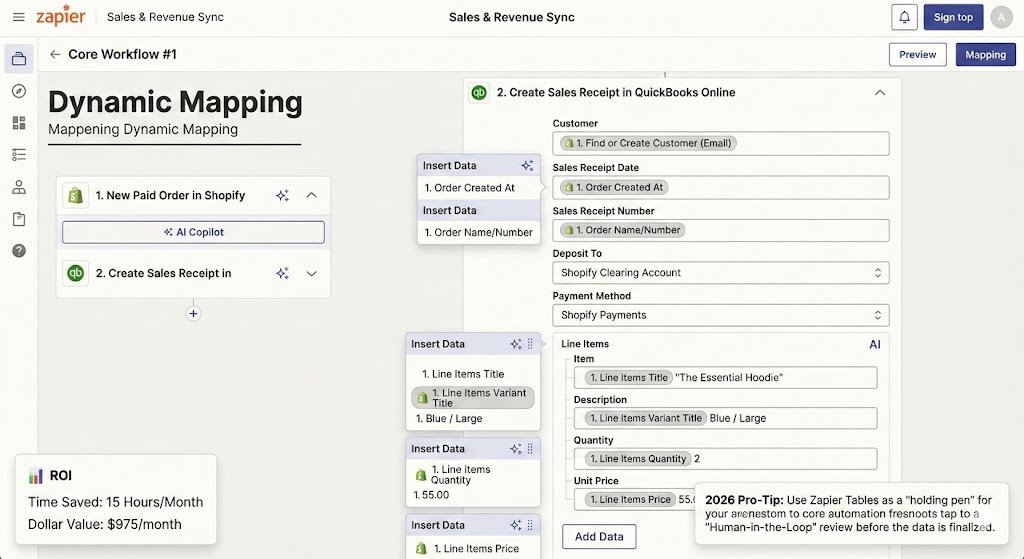This screenshot has width=1024, height=559.
Task: Expand the Create Sales Receipt step in list
Action: pos(311,273)
